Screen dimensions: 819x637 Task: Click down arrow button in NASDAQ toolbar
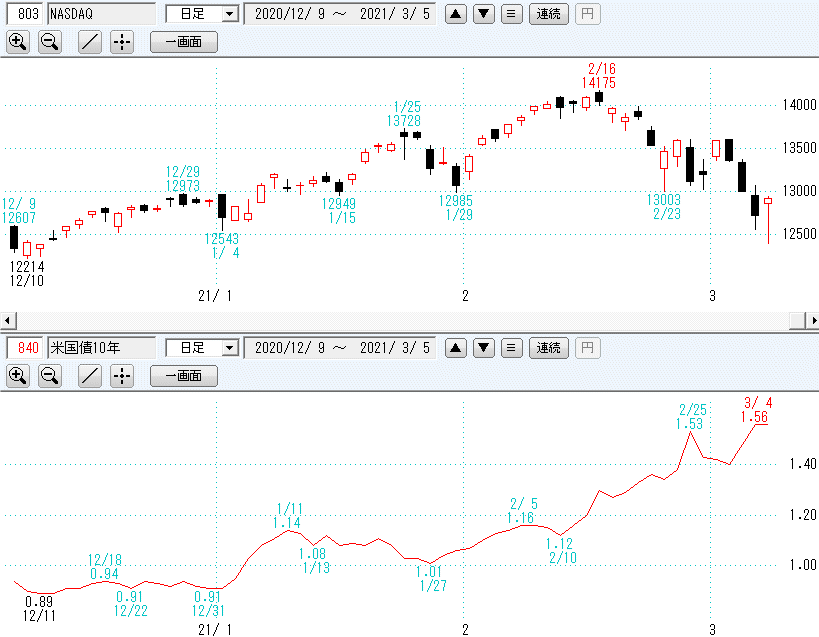483,14
